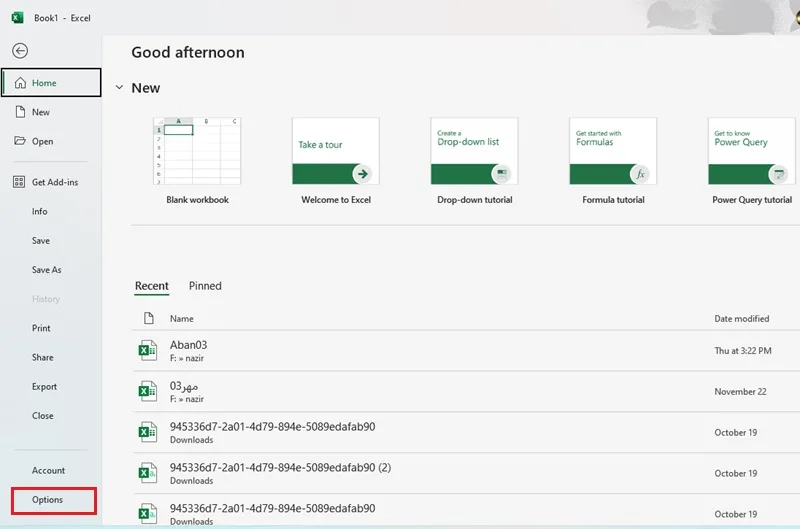Collapse the New section chevron

click(119, 87)
